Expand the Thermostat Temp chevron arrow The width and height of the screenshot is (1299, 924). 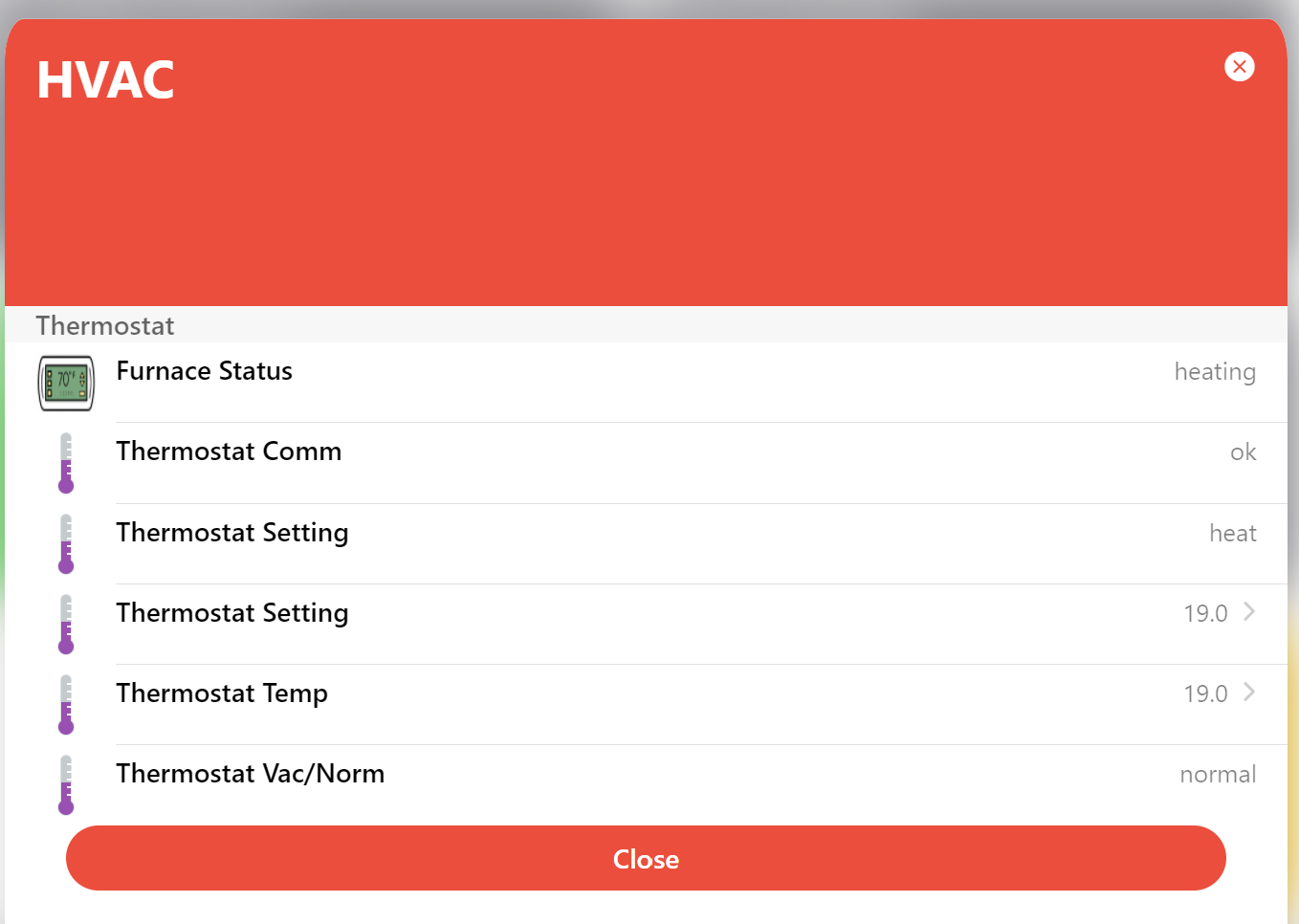click(x=1249, y=692)
